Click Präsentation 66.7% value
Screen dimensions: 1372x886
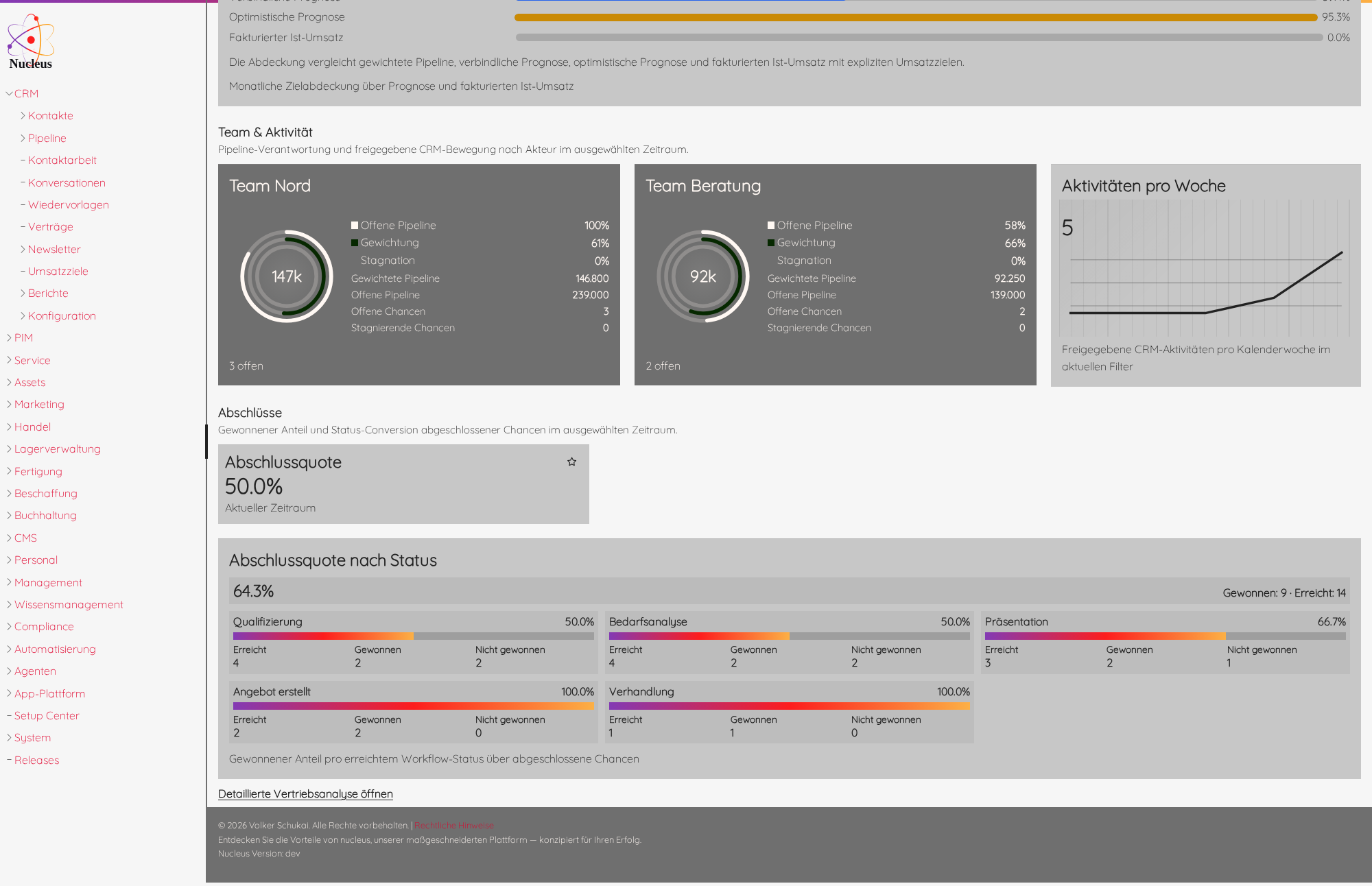pos(1332,621)
